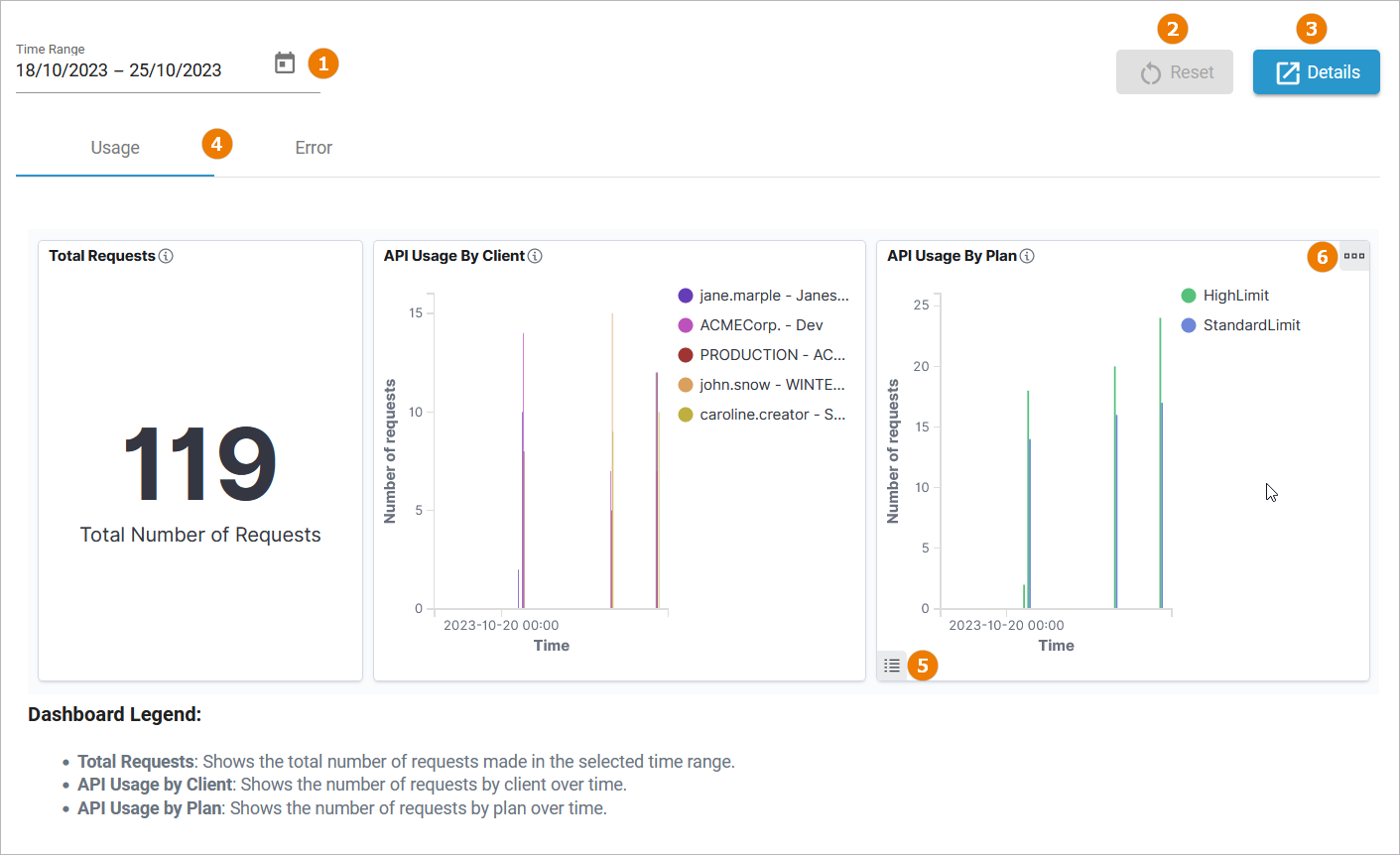
Task: Open the calendar date picker icon
Action: click(285, 62)
